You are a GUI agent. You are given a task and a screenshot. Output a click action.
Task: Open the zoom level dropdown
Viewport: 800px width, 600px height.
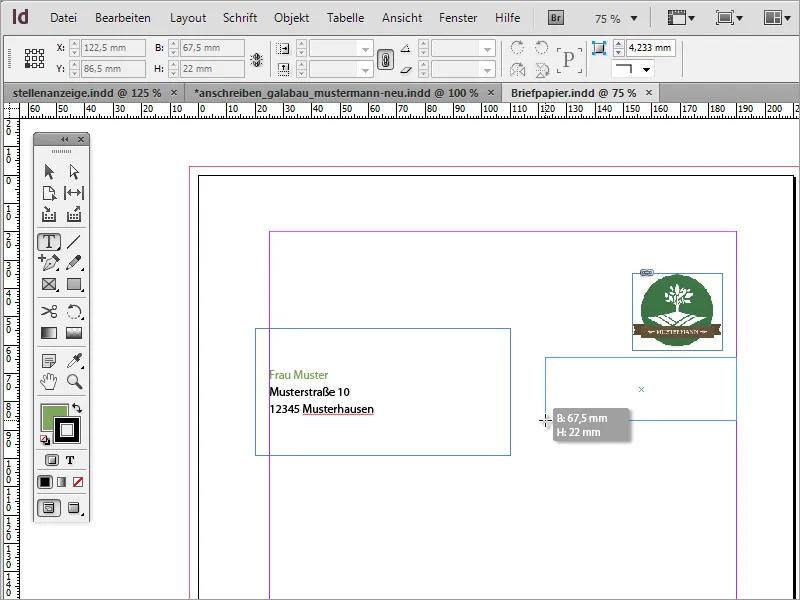tap(634, 18)
